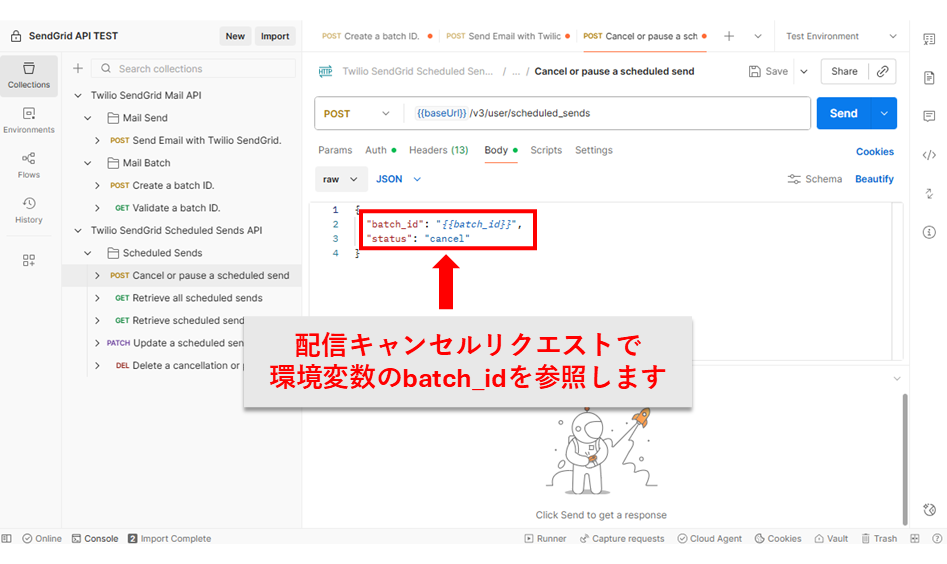Click the Import button
This screenshot has width=947, height=564.
point(275,36)
